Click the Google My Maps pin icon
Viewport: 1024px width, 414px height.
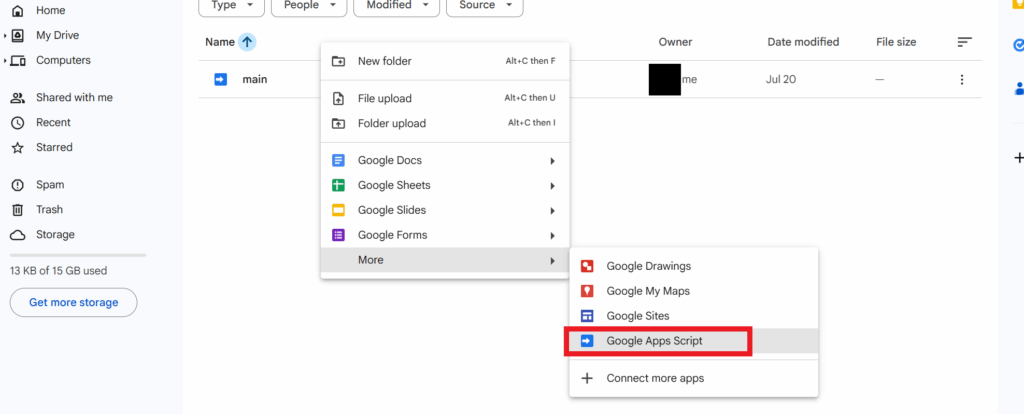point(587,291)
